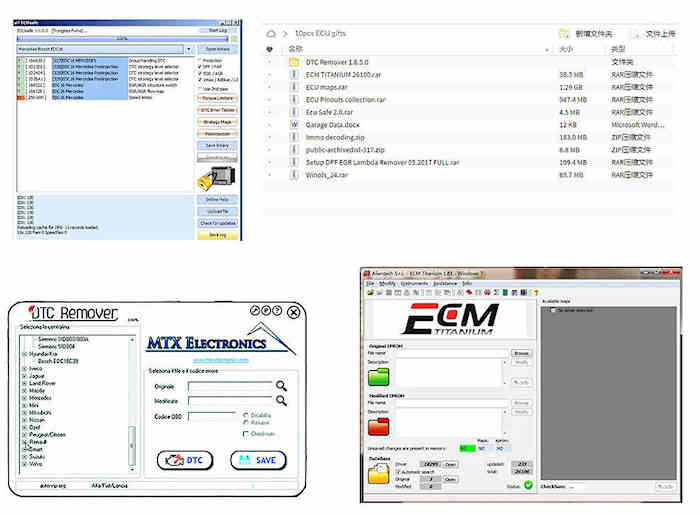Click the Originale file path input field
This screenshot has width=700, height=516.
pyautogui.click(x=230, y=387)
